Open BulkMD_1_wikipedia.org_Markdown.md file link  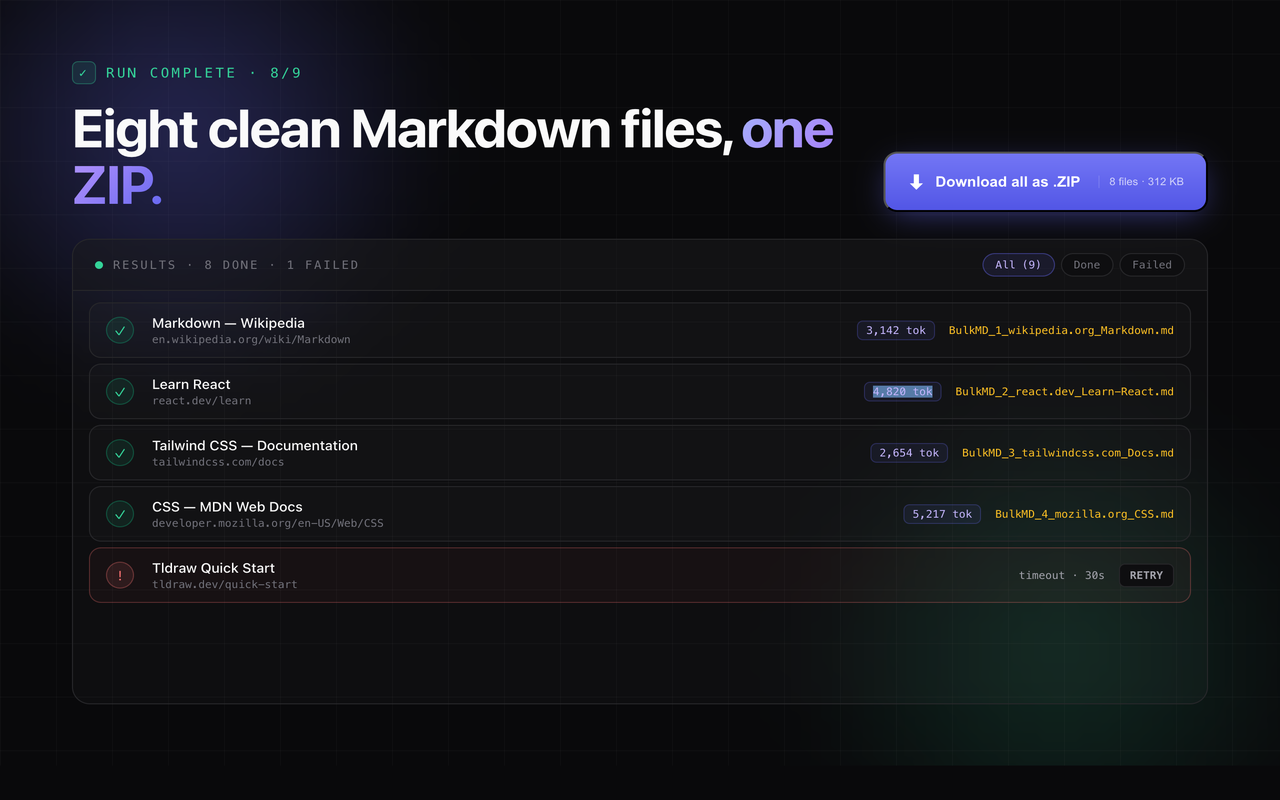click(x=1061, y=330)
